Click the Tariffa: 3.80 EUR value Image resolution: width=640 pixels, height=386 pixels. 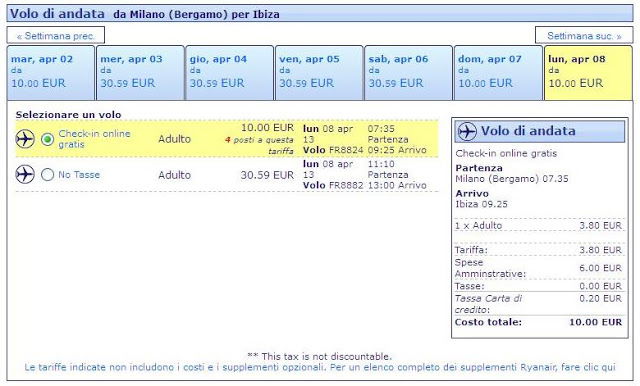pyautogui.click(x=600, y=250)
